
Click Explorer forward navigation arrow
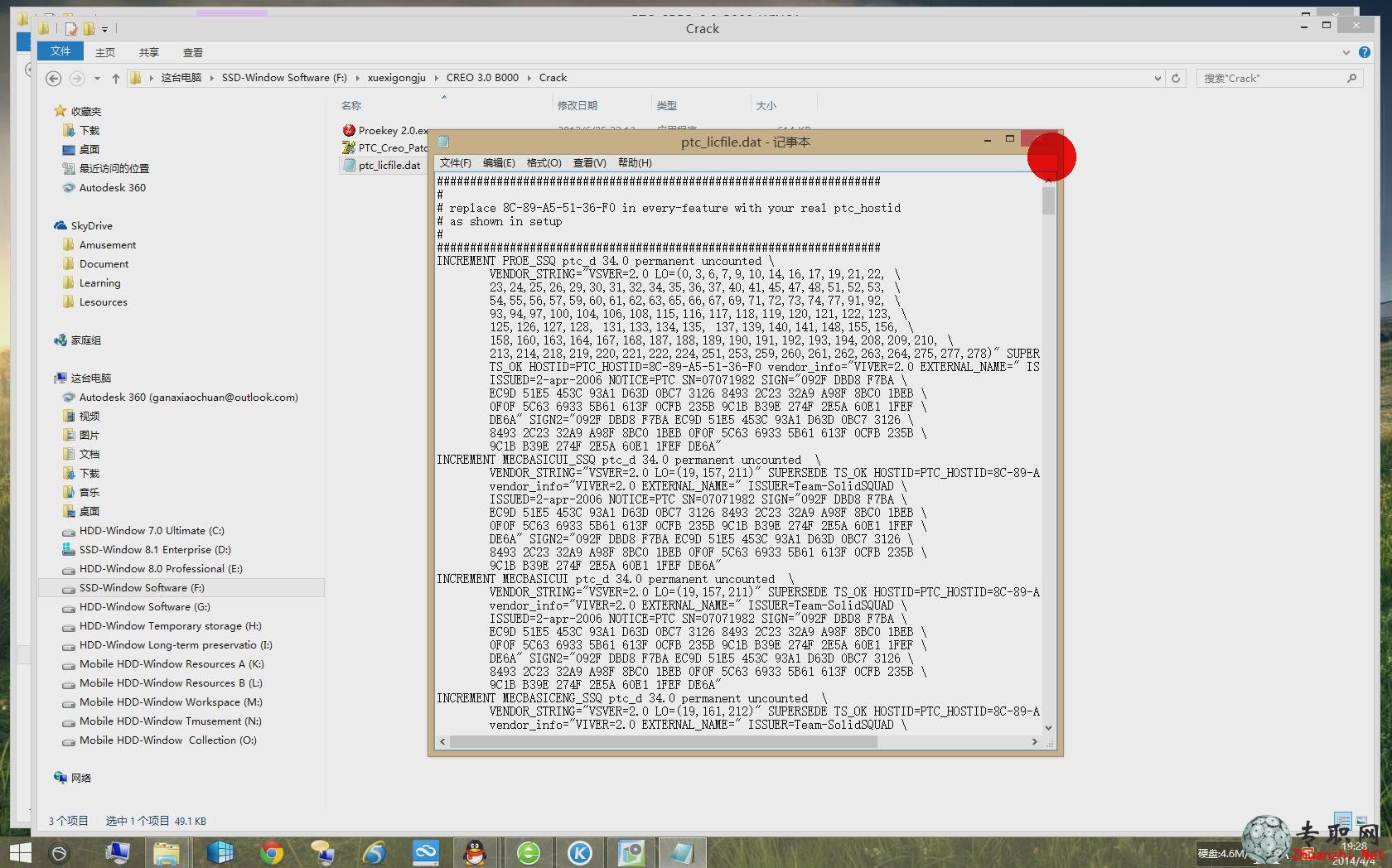click(77, 78)
